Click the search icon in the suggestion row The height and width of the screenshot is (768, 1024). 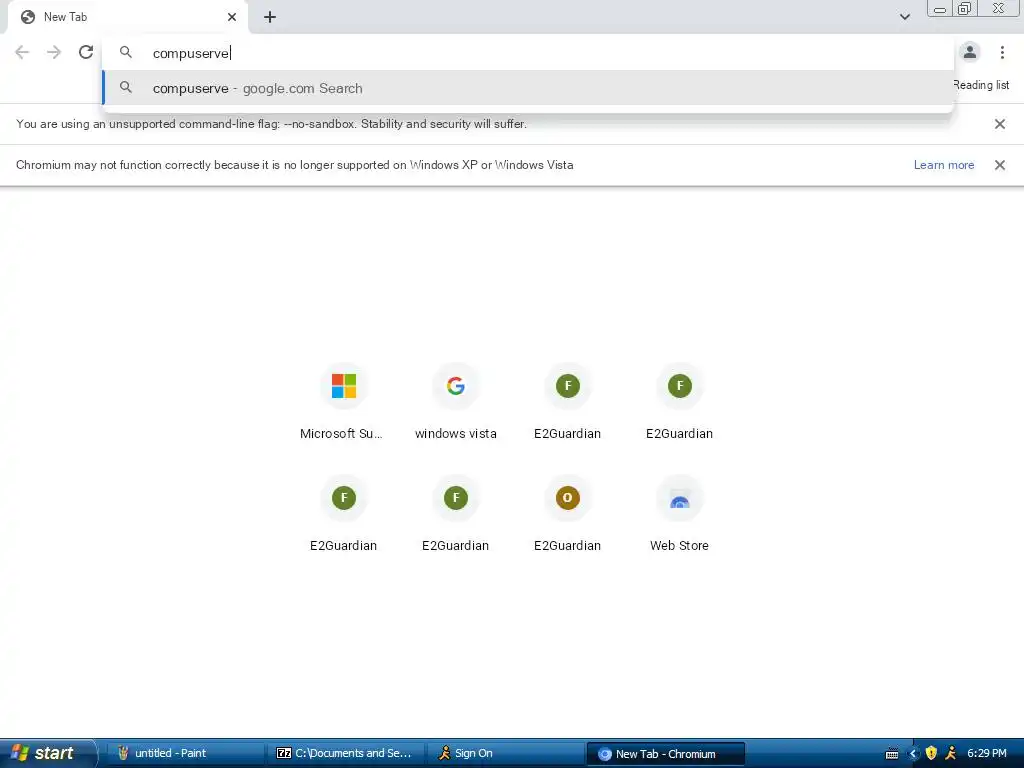pos(125,88)
